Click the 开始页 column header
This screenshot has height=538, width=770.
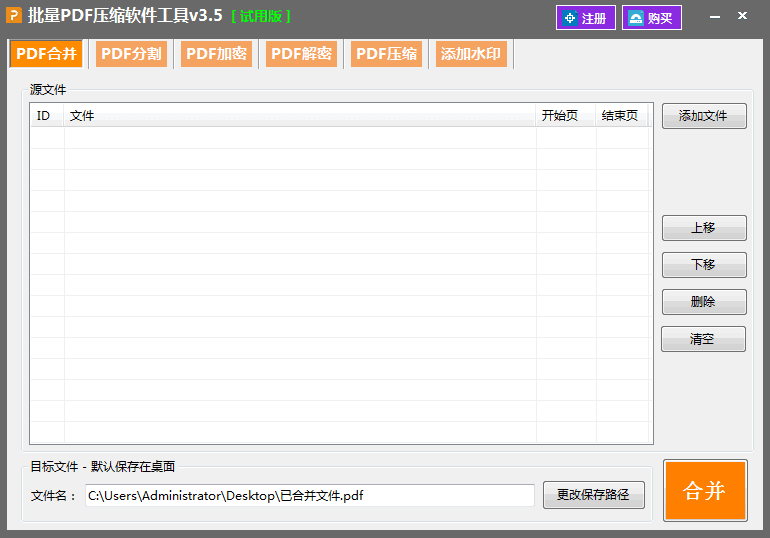coord(566,115)
